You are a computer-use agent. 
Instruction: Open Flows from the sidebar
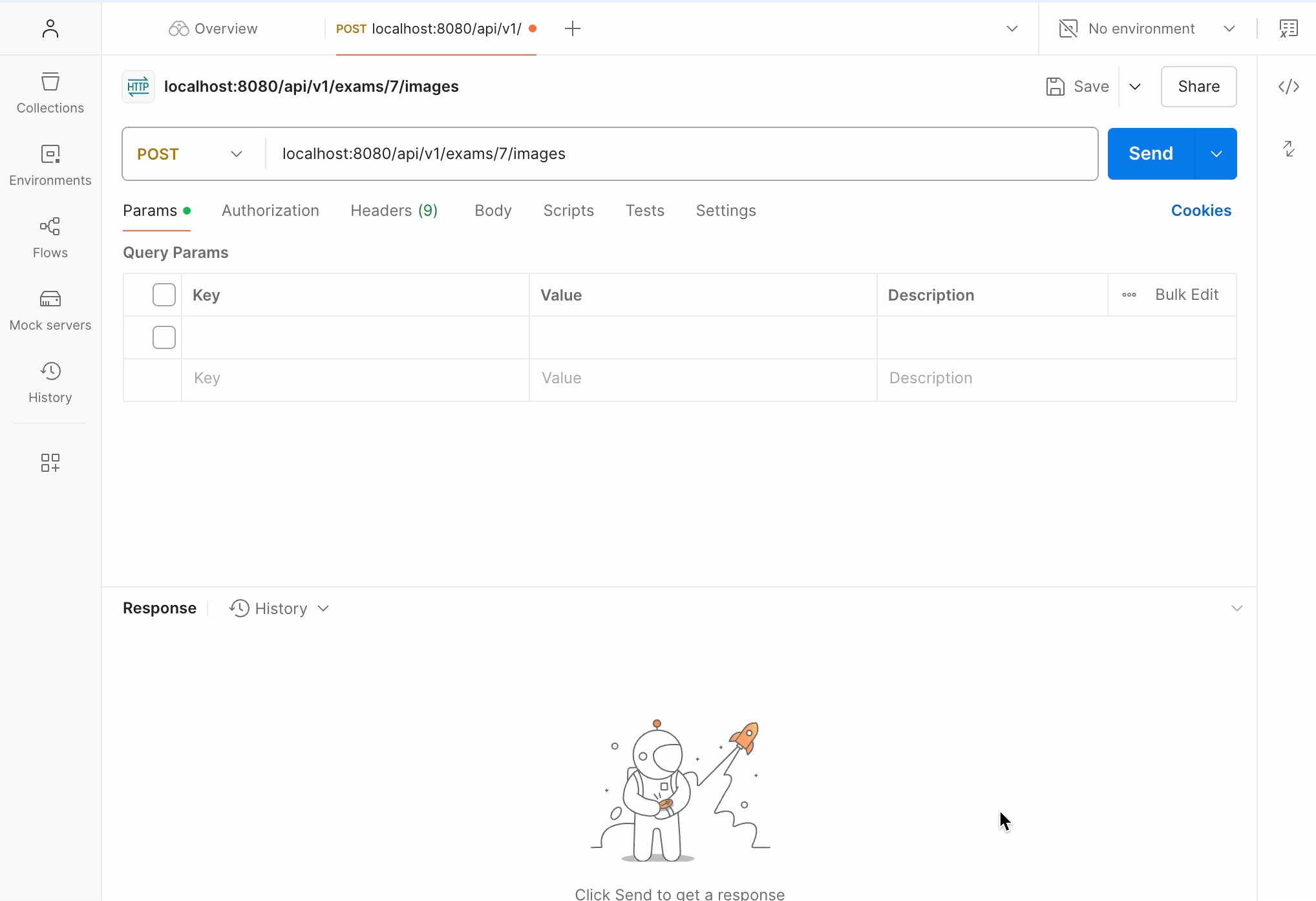50,237
